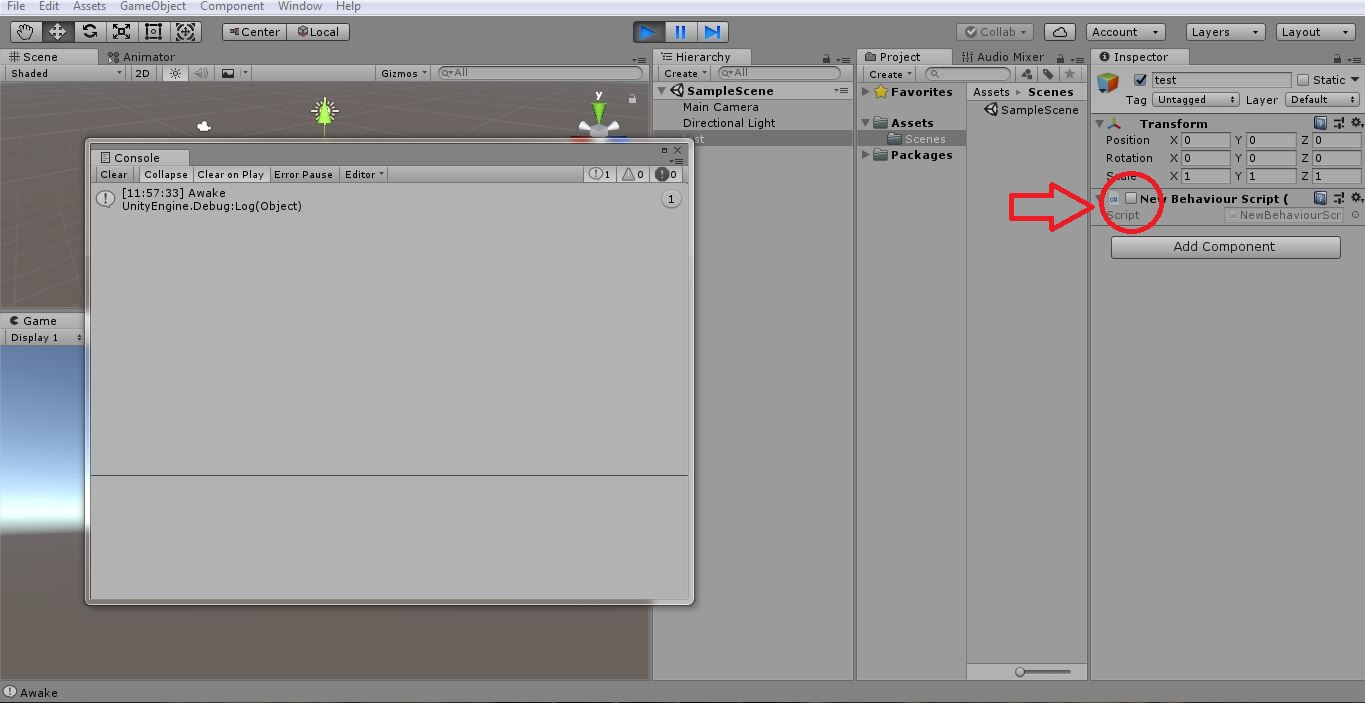Select the Scale tool
Screen dimensions: 1365x703
click(x=121, y=32)
